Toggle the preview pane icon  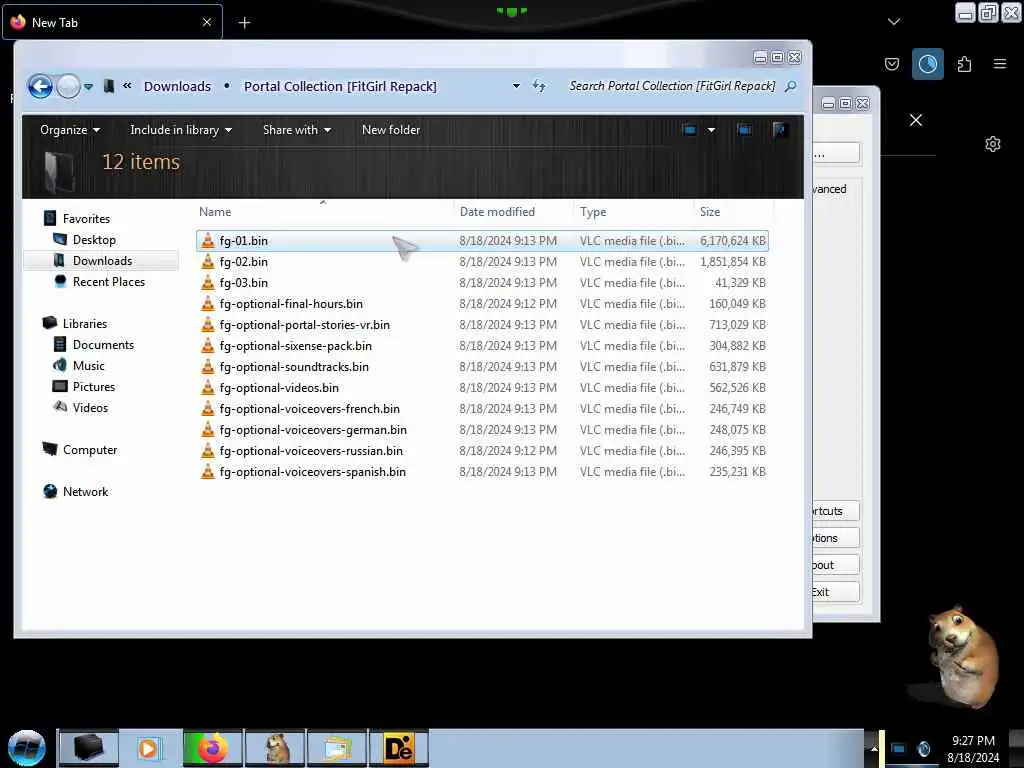click(744, 130)
